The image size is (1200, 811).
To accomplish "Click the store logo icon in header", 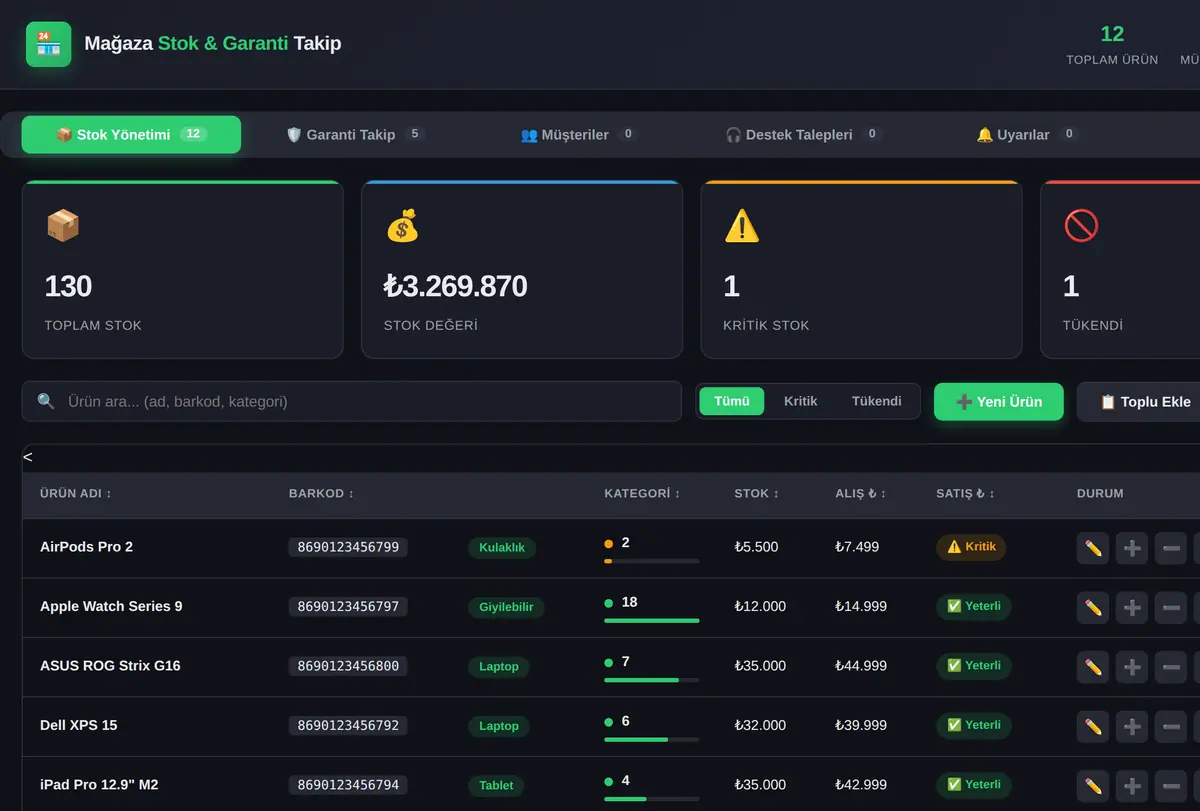I will click(x=48, y=44).
